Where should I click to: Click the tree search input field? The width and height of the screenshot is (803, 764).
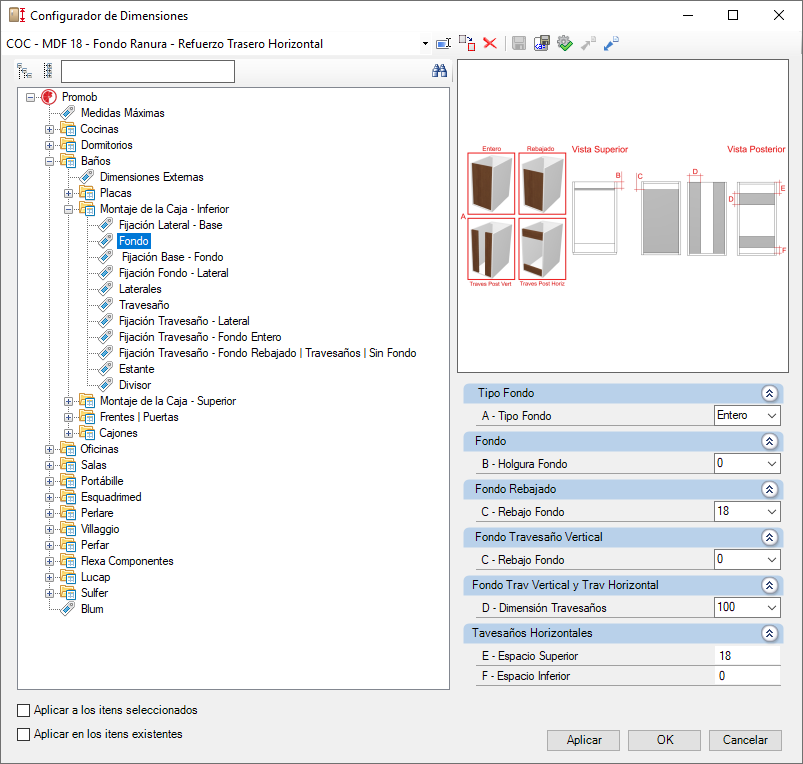(x=148, y=71)
